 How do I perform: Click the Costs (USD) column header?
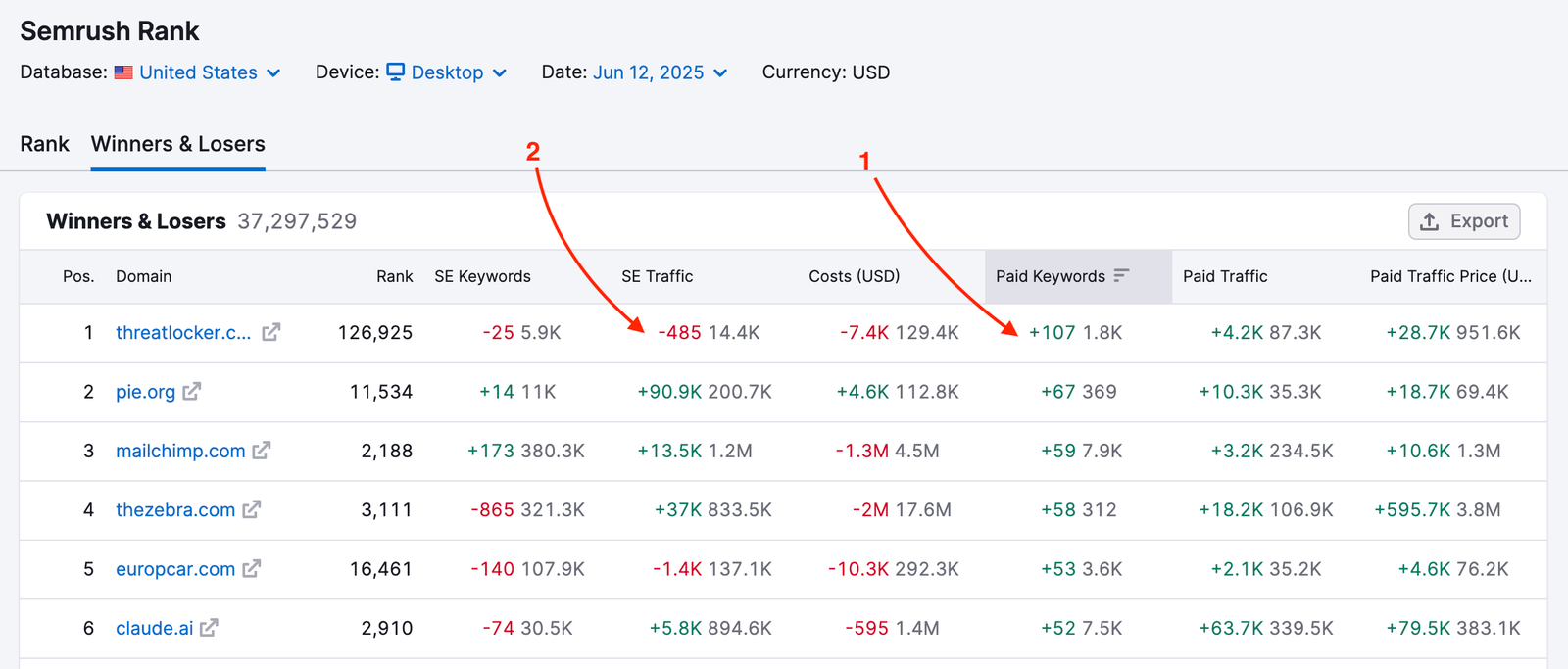click(854, 276)
